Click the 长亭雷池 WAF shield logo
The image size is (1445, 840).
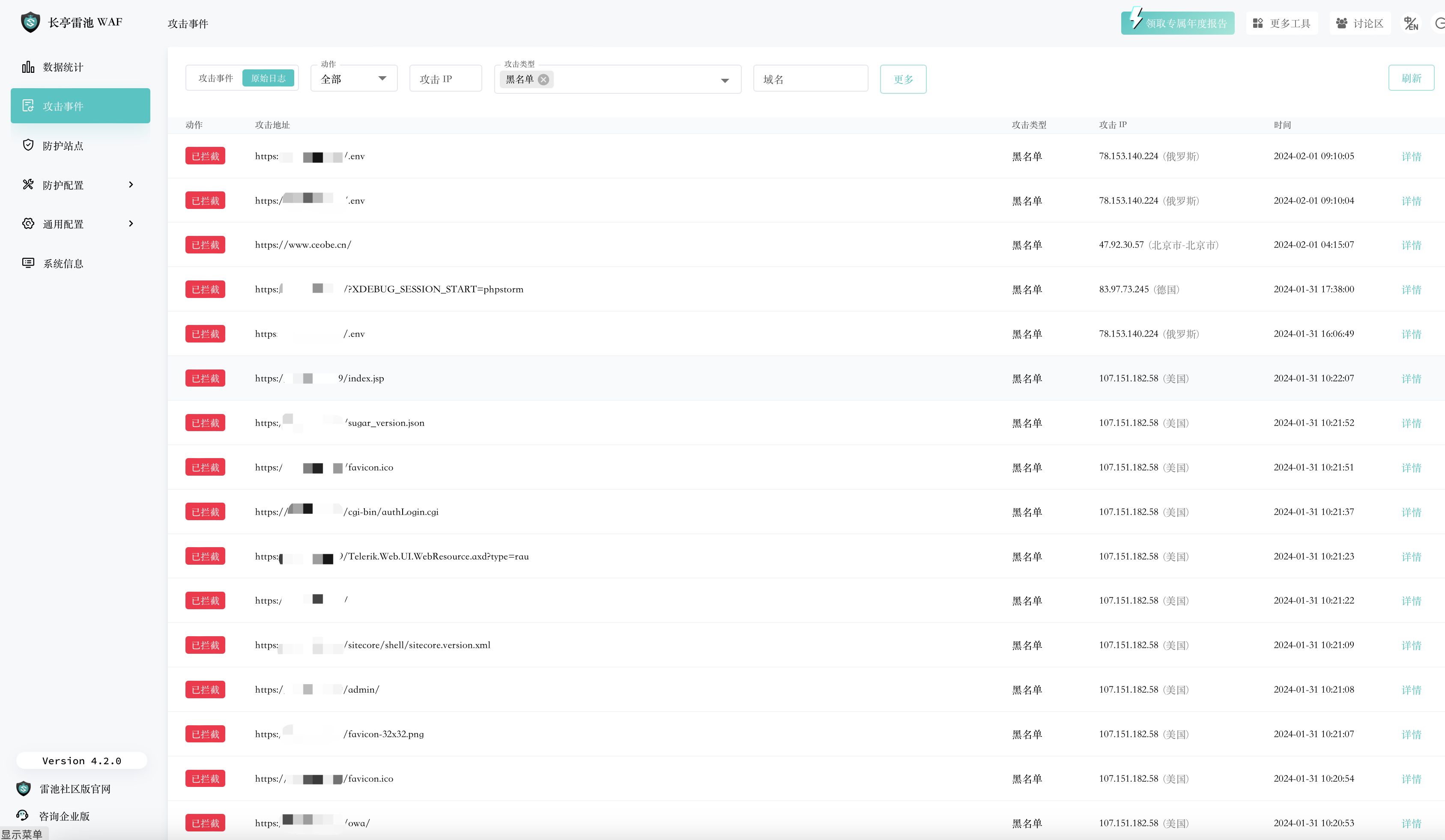pos(30,22)
